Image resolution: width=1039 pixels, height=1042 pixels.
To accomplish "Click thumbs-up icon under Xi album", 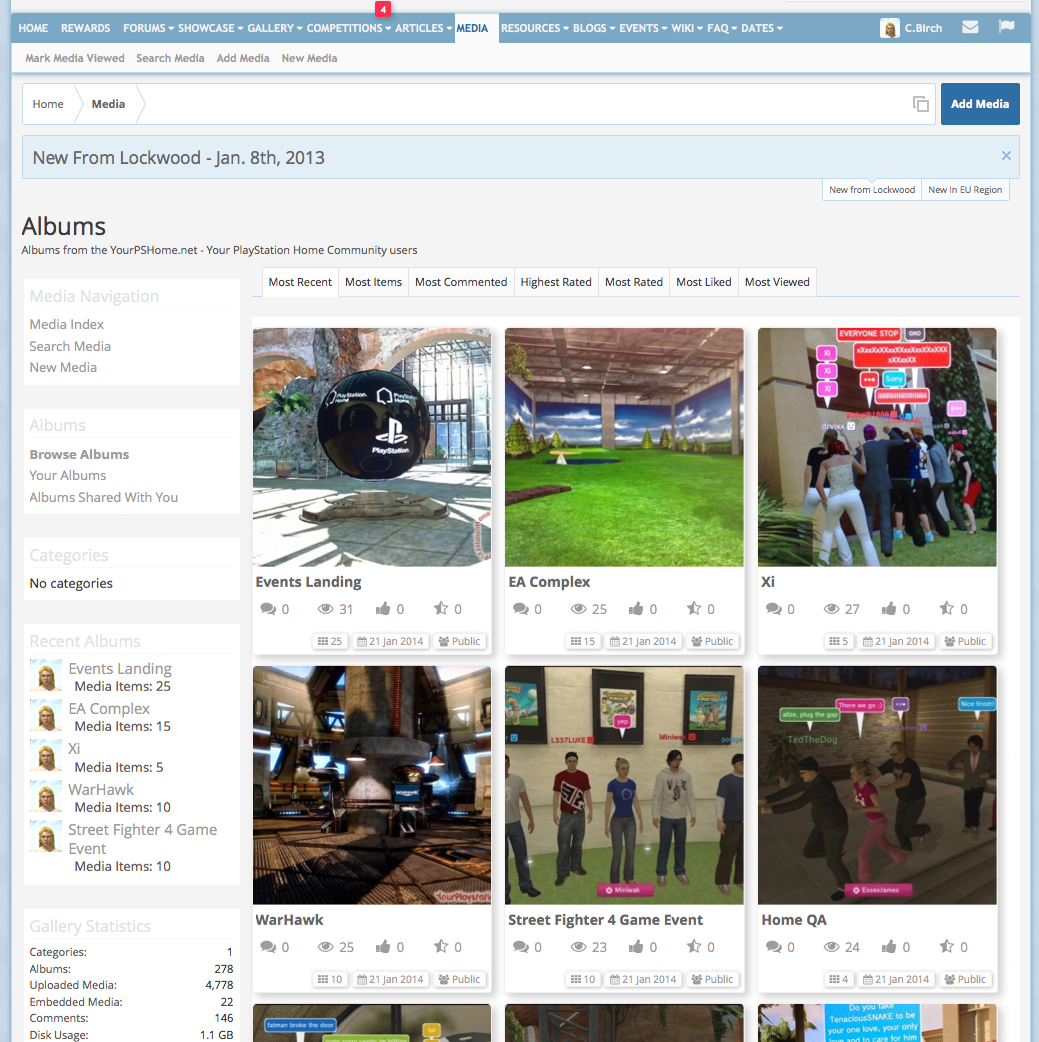I will [889, 609].
